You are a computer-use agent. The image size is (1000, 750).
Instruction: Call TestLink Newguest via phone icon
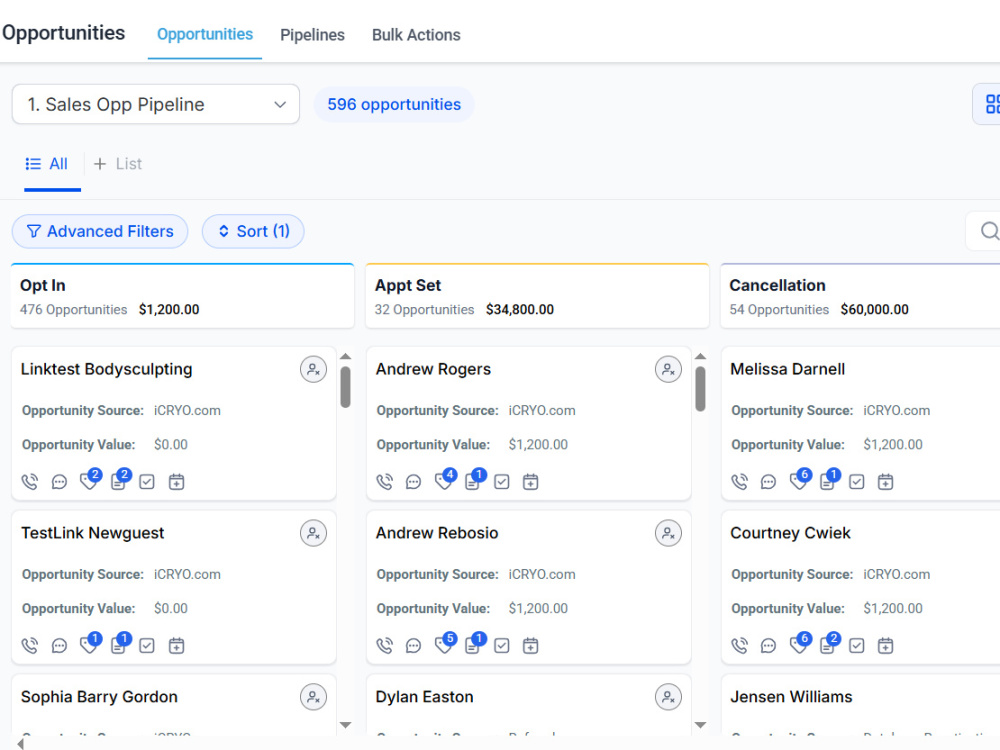point(30,645)
